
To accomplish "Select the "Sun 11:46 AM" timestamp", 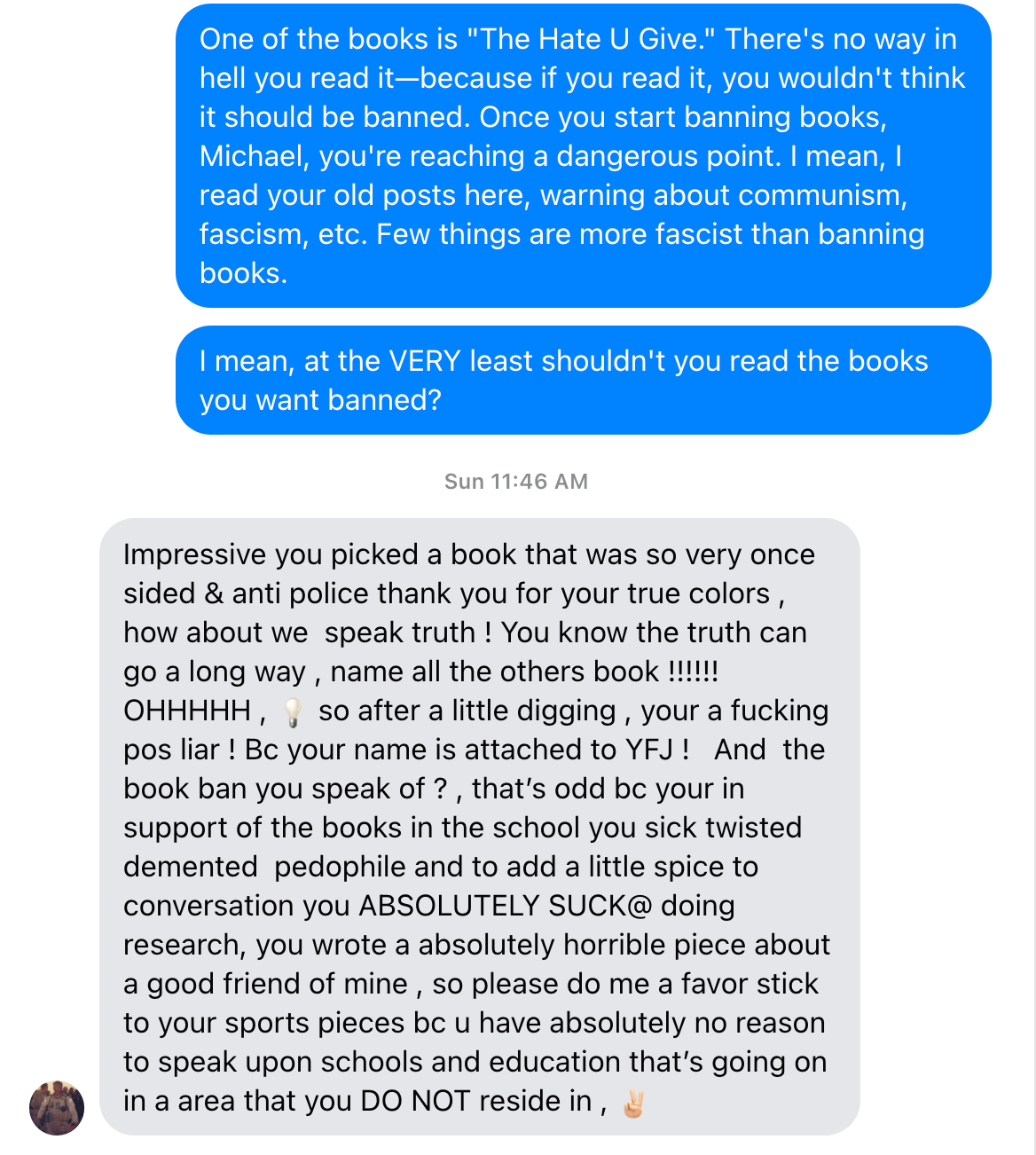I will (516, 482).
